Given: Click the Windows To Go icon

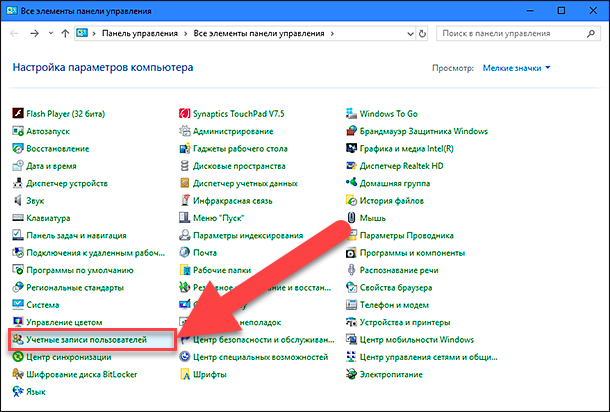Looking at the screenshot, I should 351,114.
